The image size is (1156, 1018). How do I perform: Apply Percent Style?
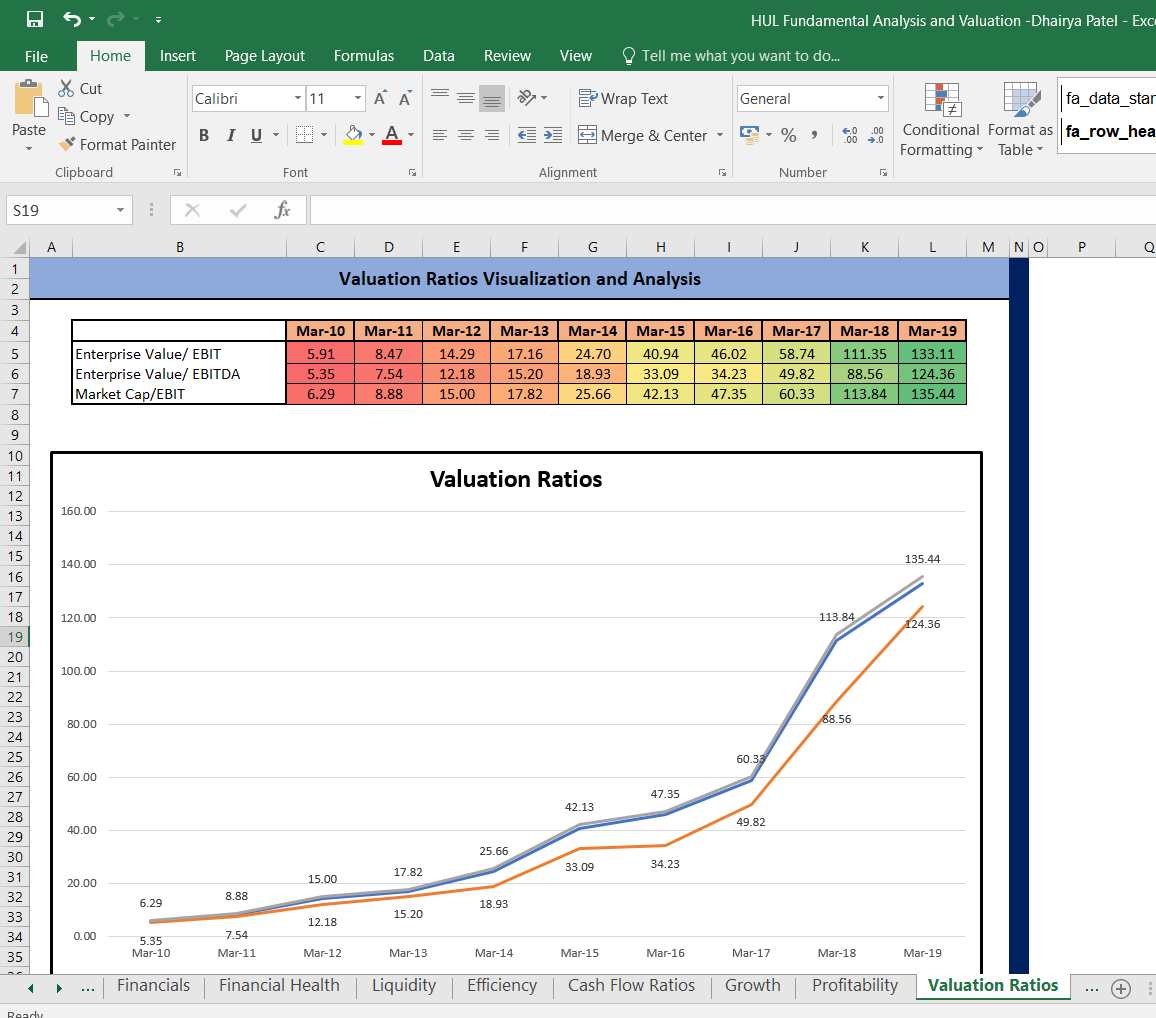(789, 135)
